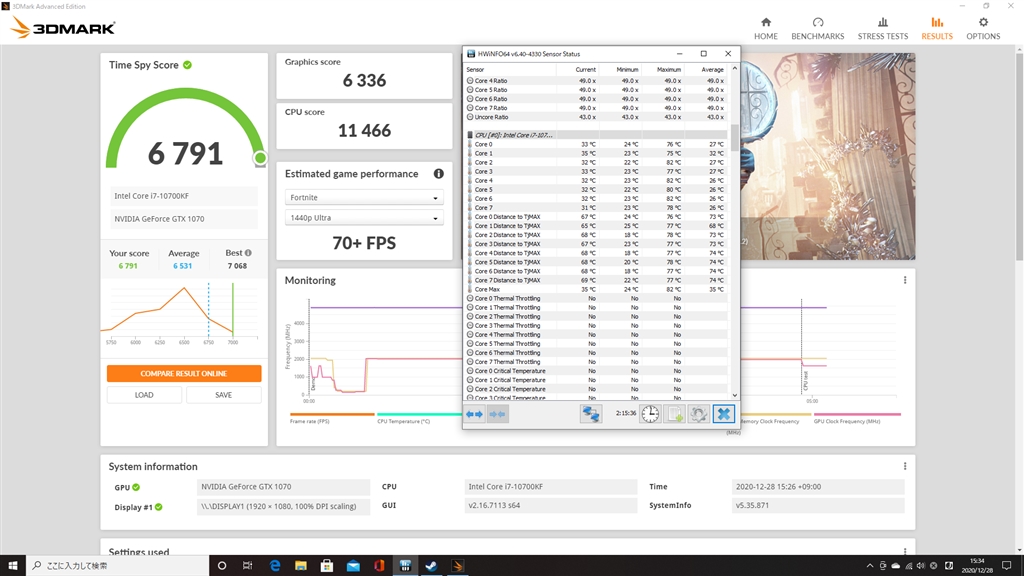
Task: Open the HWiNFO clock timer icon
Action: [x=650, y=413]
